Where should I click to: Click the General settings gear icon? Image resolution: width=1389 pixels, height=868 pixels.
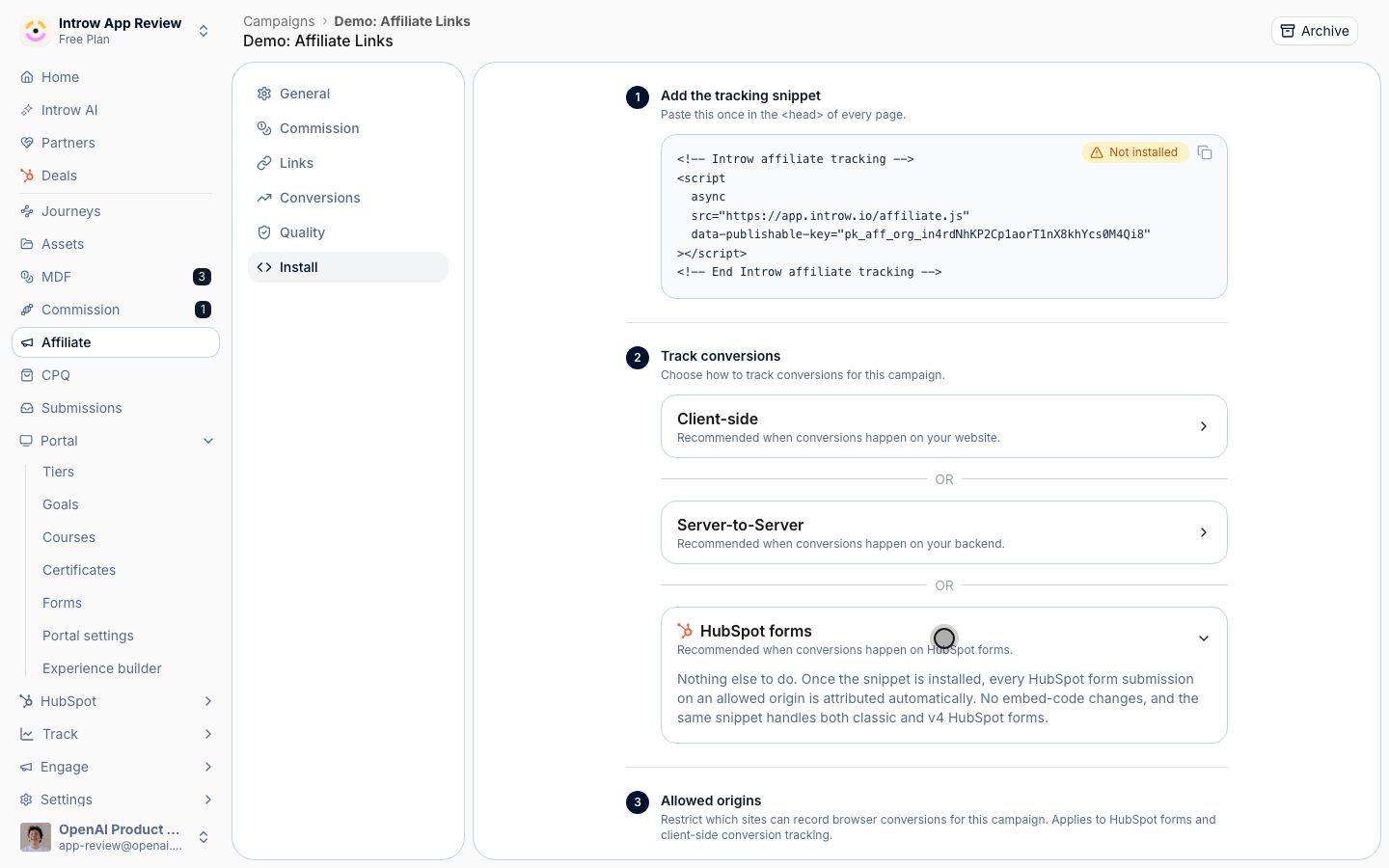pos(264,94)
